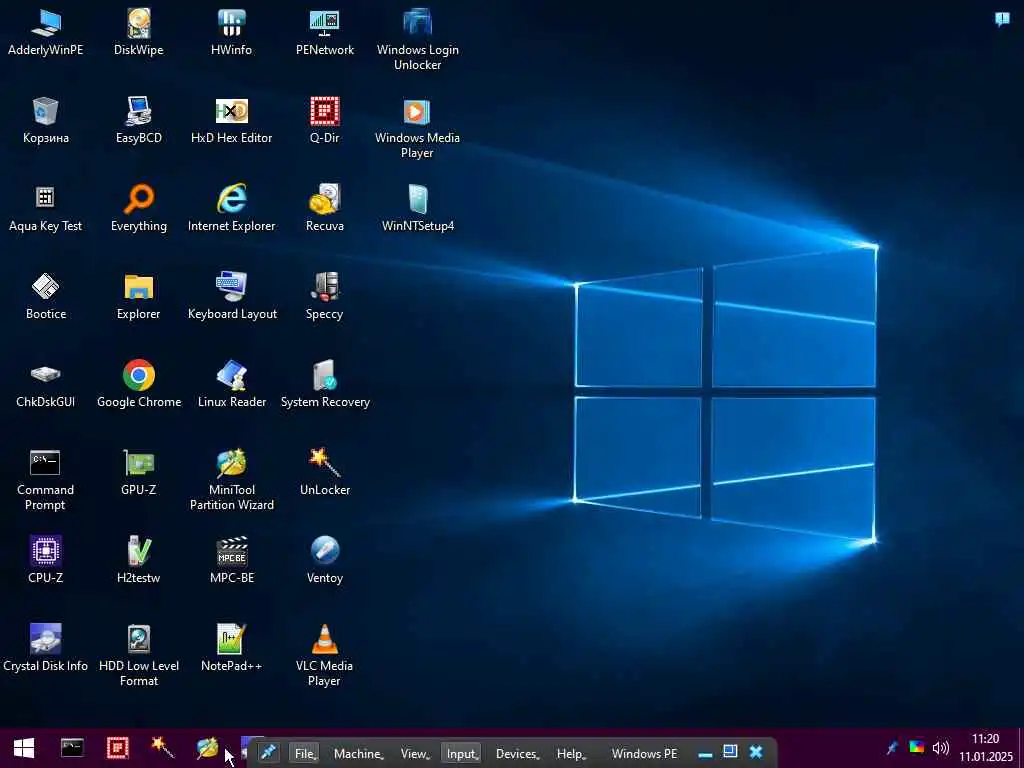Toggle the pin on the VM mini toolbar

(268, 753)
